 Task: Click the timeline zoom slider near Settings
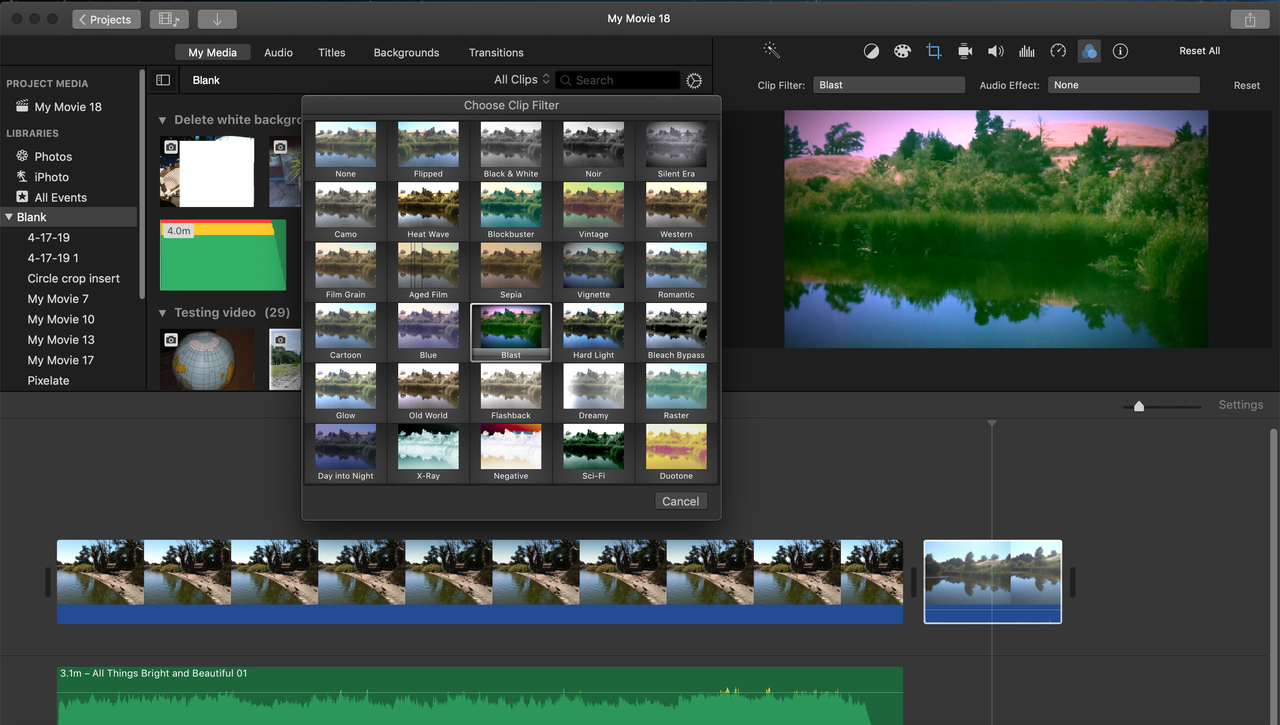coord(1139,406)
